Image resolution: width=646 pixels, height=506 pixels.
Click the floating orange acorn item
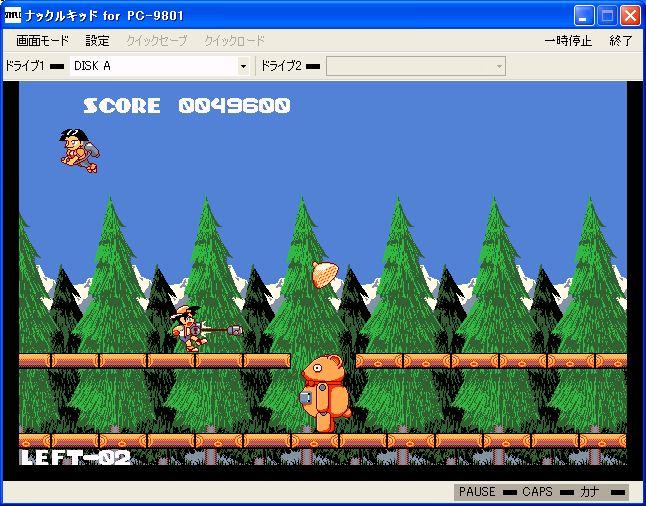coord(325,274)
